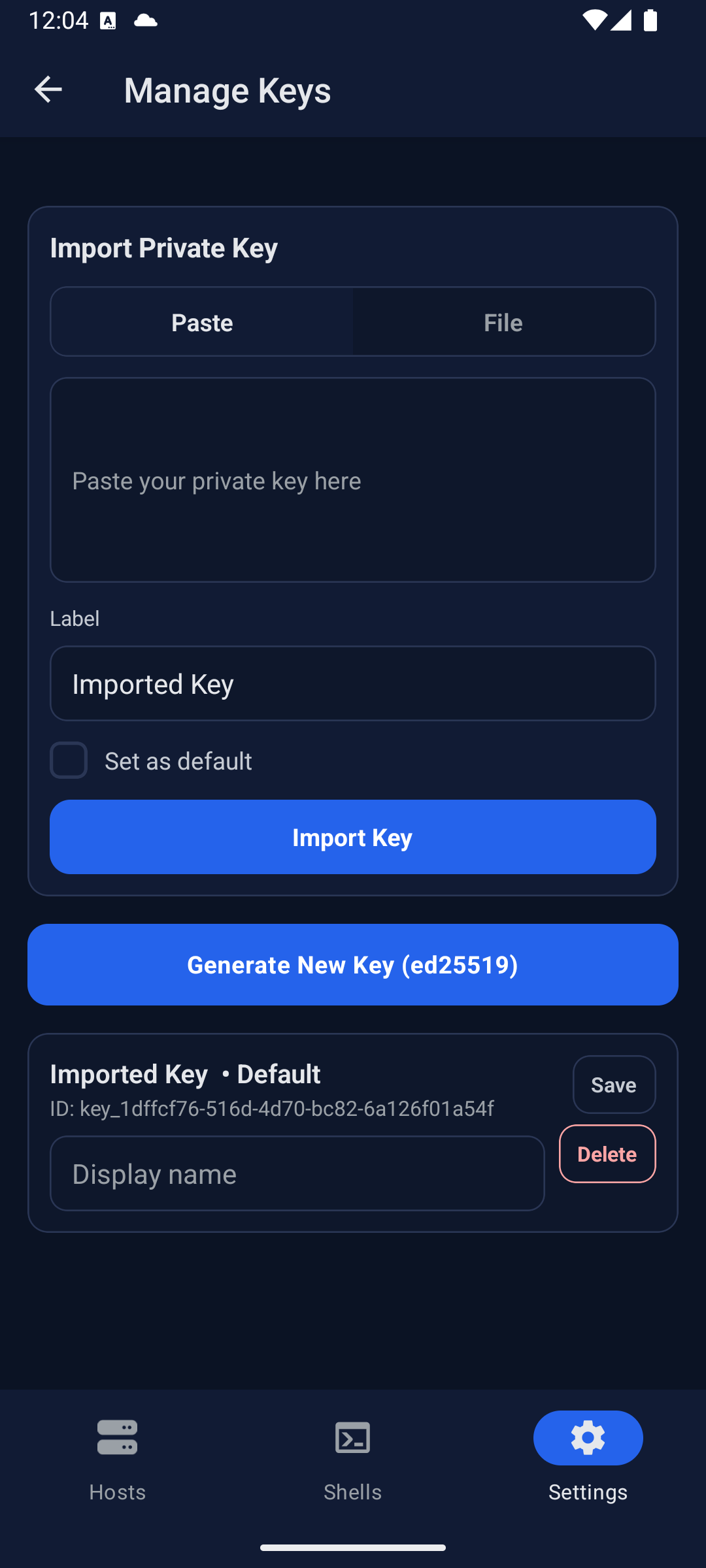Image resolution: width=706 pixels, height=1568 pixels.
Task: Switch to the Paste tab
Action: [202, 322]
